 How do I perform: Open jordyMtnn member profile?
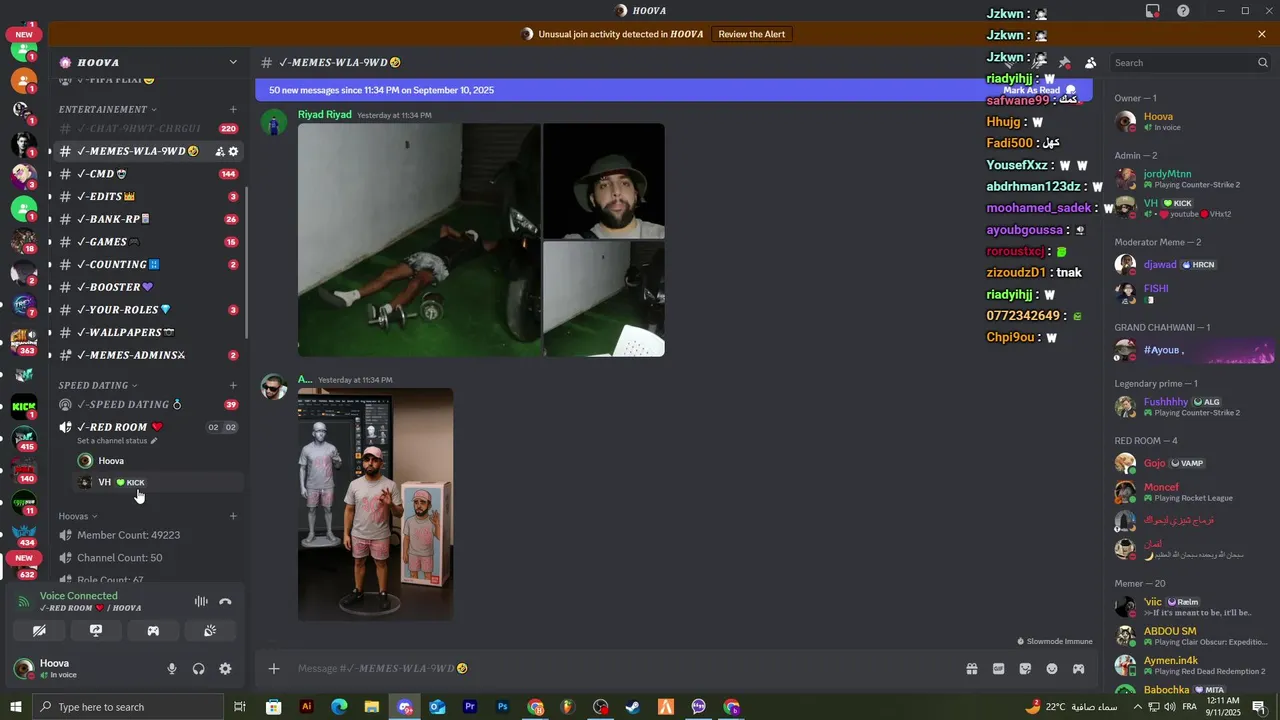1191,179
